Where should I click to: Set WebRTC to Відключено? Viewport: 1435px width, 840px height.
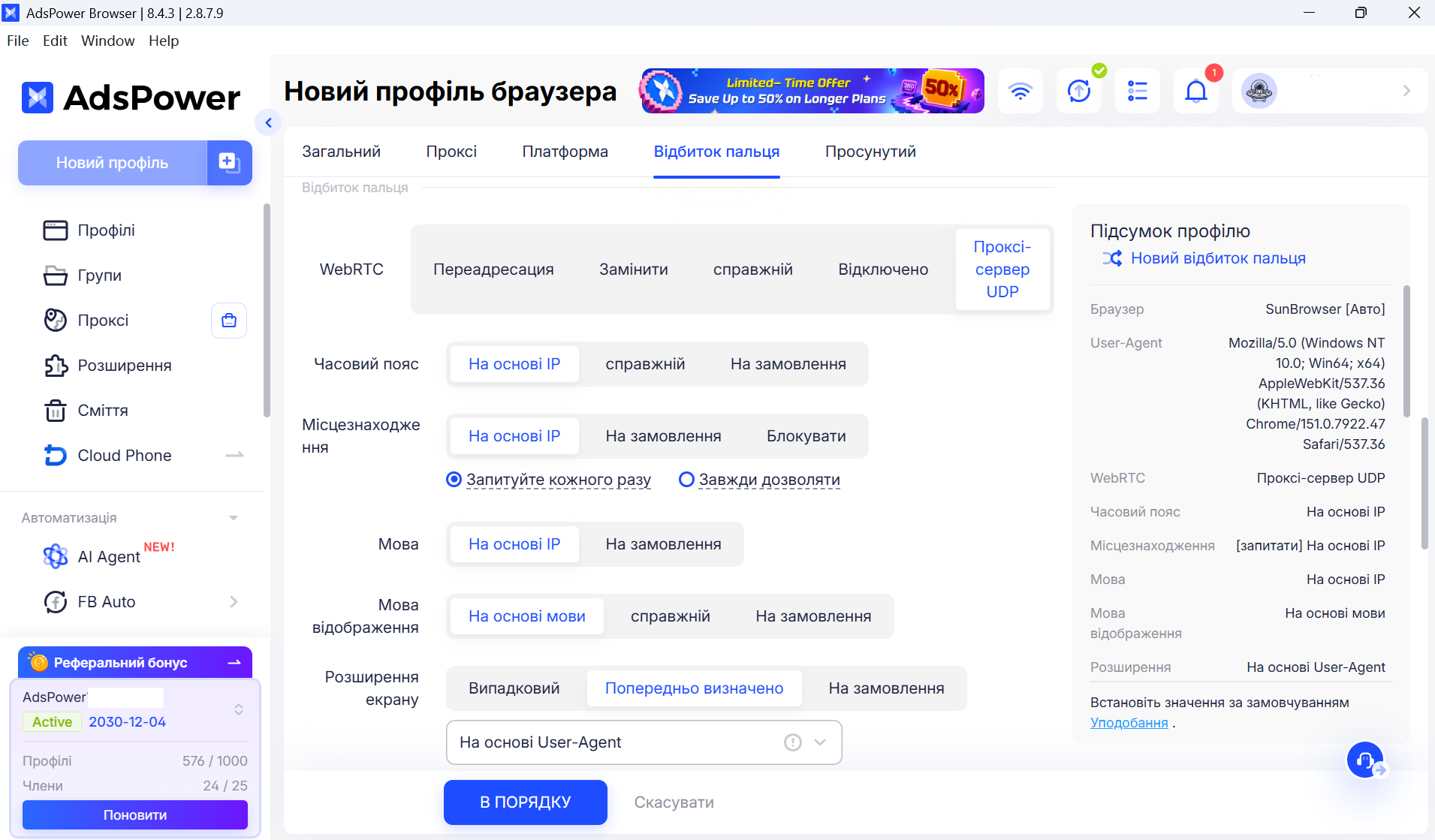(x=883, y=269)
